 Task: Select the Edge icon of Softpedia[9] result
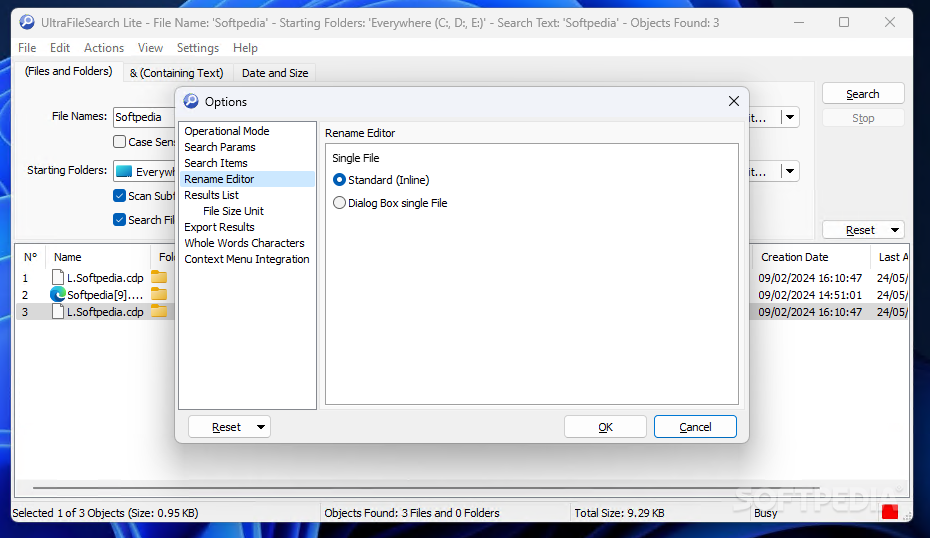(58, 294)
